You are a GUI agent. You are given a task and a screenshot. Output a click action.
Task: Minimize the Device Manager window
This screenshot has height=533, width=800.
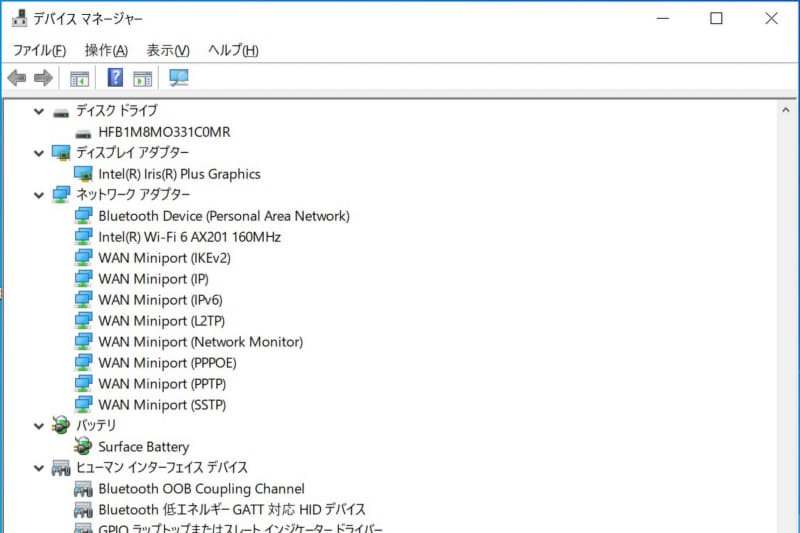(663, 18)
